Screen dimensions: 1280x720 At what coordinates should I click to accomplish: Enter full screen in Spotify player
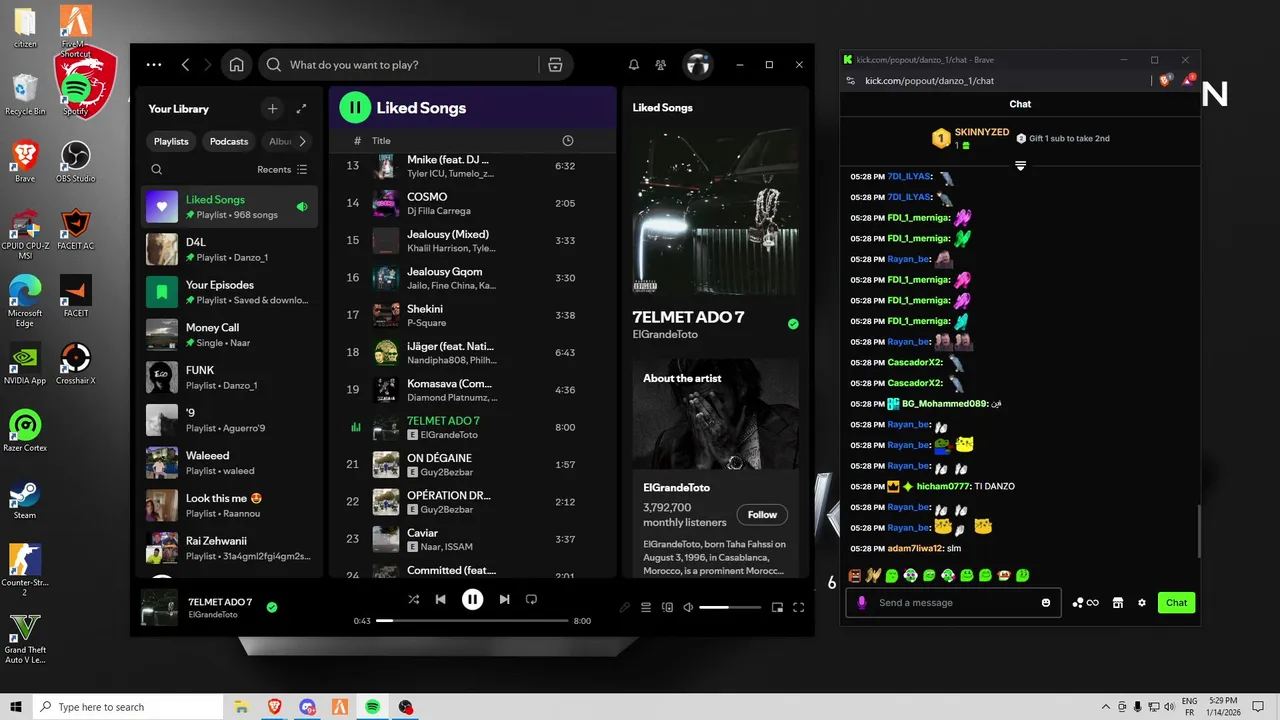click(798, 607)
